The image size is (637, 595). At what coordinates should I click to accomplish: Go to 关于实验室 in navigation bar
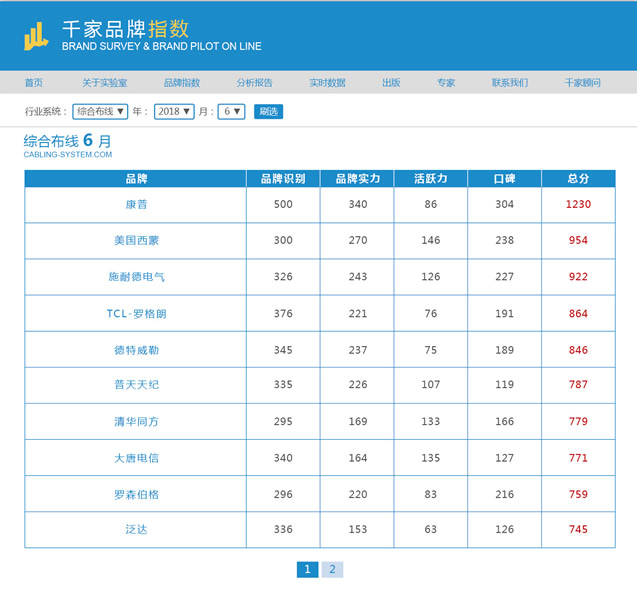(105, 83)
